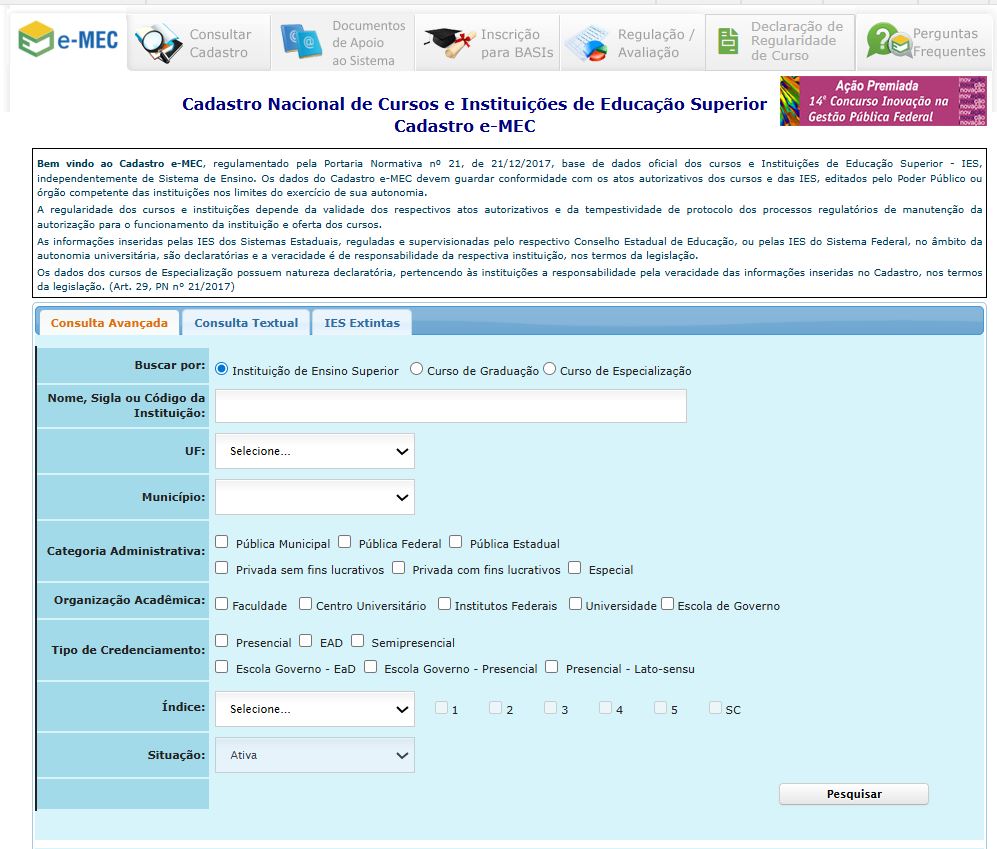Open the Ação Premiada banner

883,101
